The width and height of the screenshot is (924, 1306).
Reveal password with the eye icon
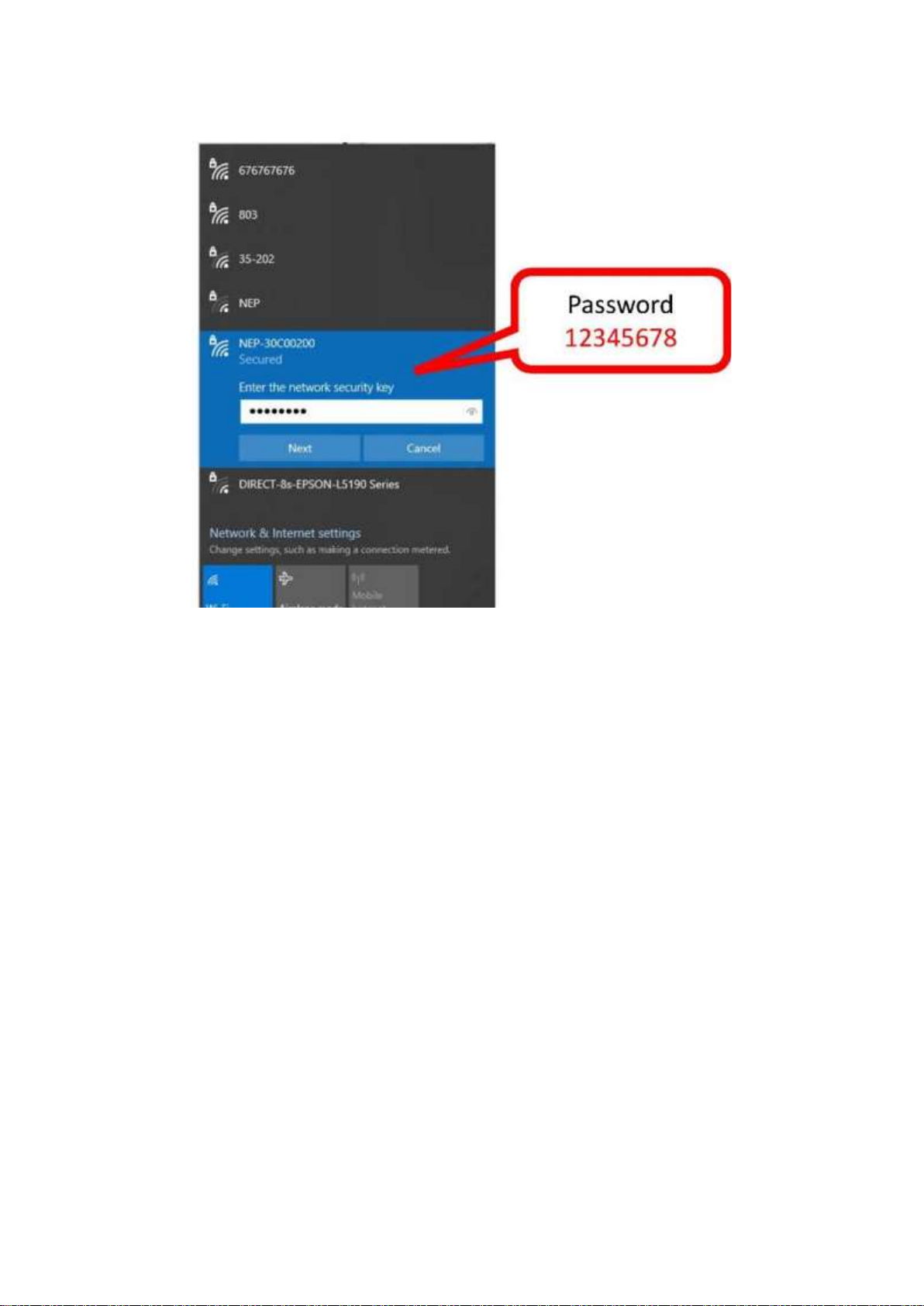[471, 412]
